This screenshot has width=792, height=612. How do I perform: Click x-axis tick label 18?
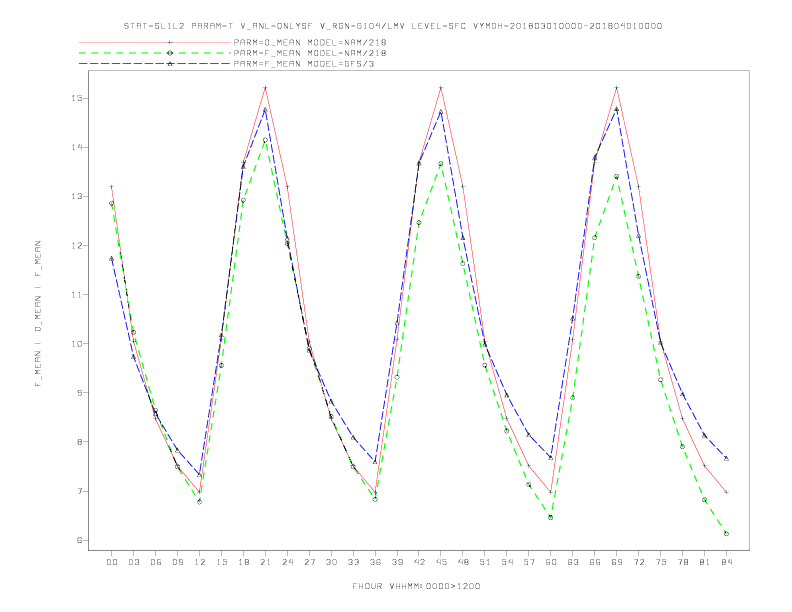tap(243, 562)
